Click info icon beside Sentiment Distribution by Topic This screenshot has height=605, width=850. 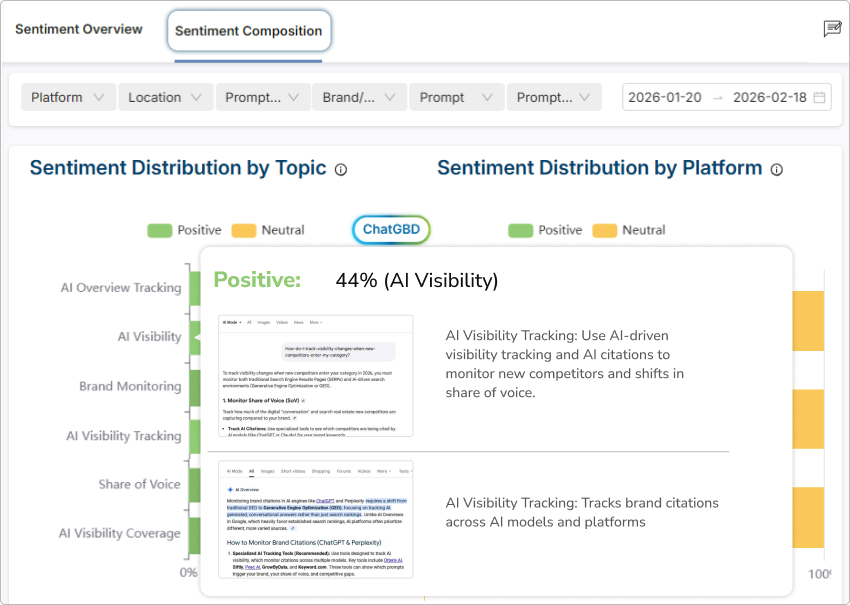pos(341,170)
